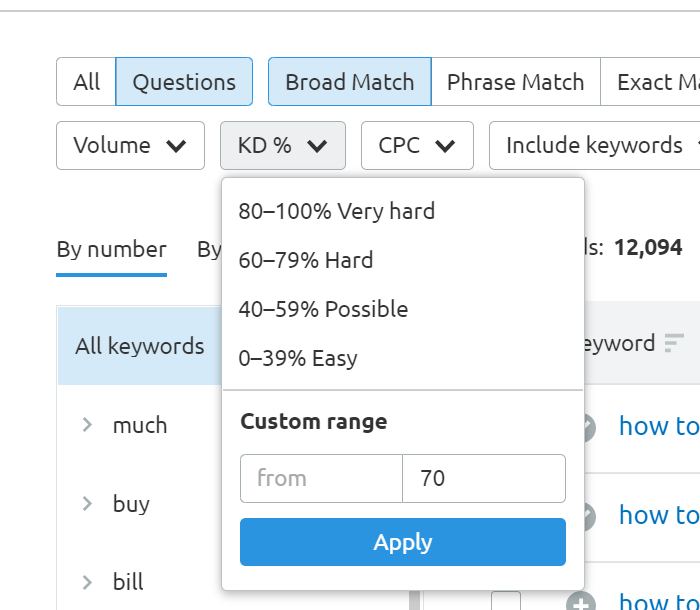Close the KD % filter dropdown

pyautogui.click(x=282, y=146)
